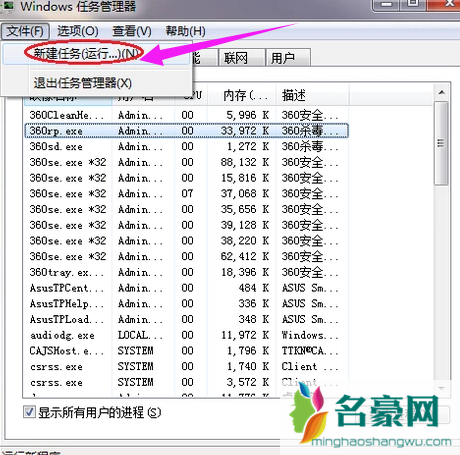Select the audiodg.exe process row
This screenshot has height=455, width=460.
(187, 335)
